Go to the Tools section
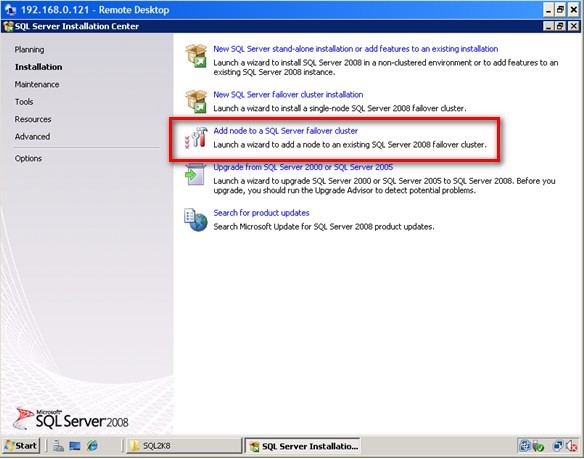This screenshot has height=459, width=584. [x=24, y=102]
